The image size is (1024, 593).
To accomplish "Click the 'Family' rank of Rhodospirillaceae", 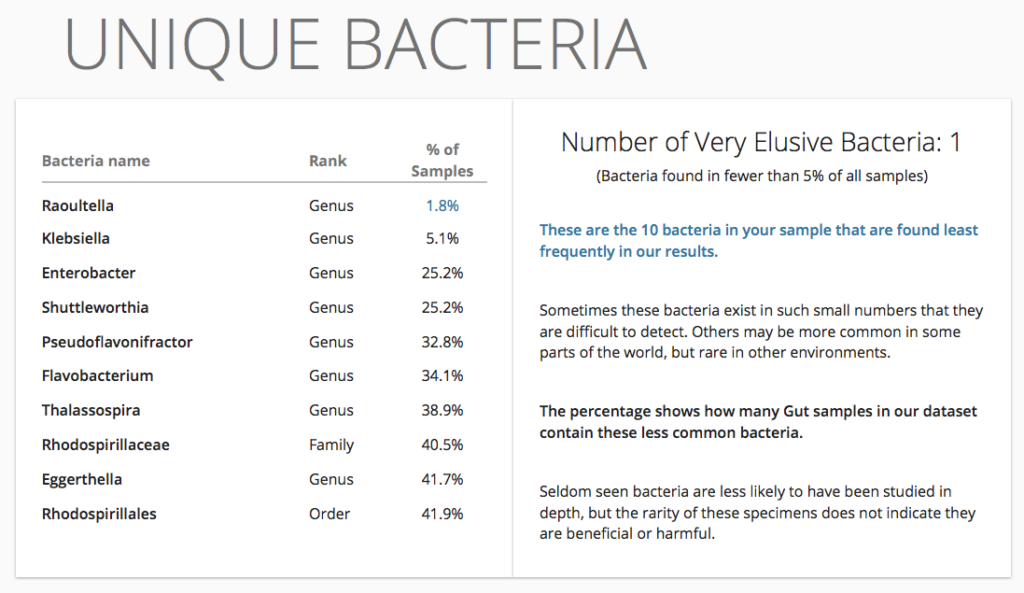I will click(331, 445).
